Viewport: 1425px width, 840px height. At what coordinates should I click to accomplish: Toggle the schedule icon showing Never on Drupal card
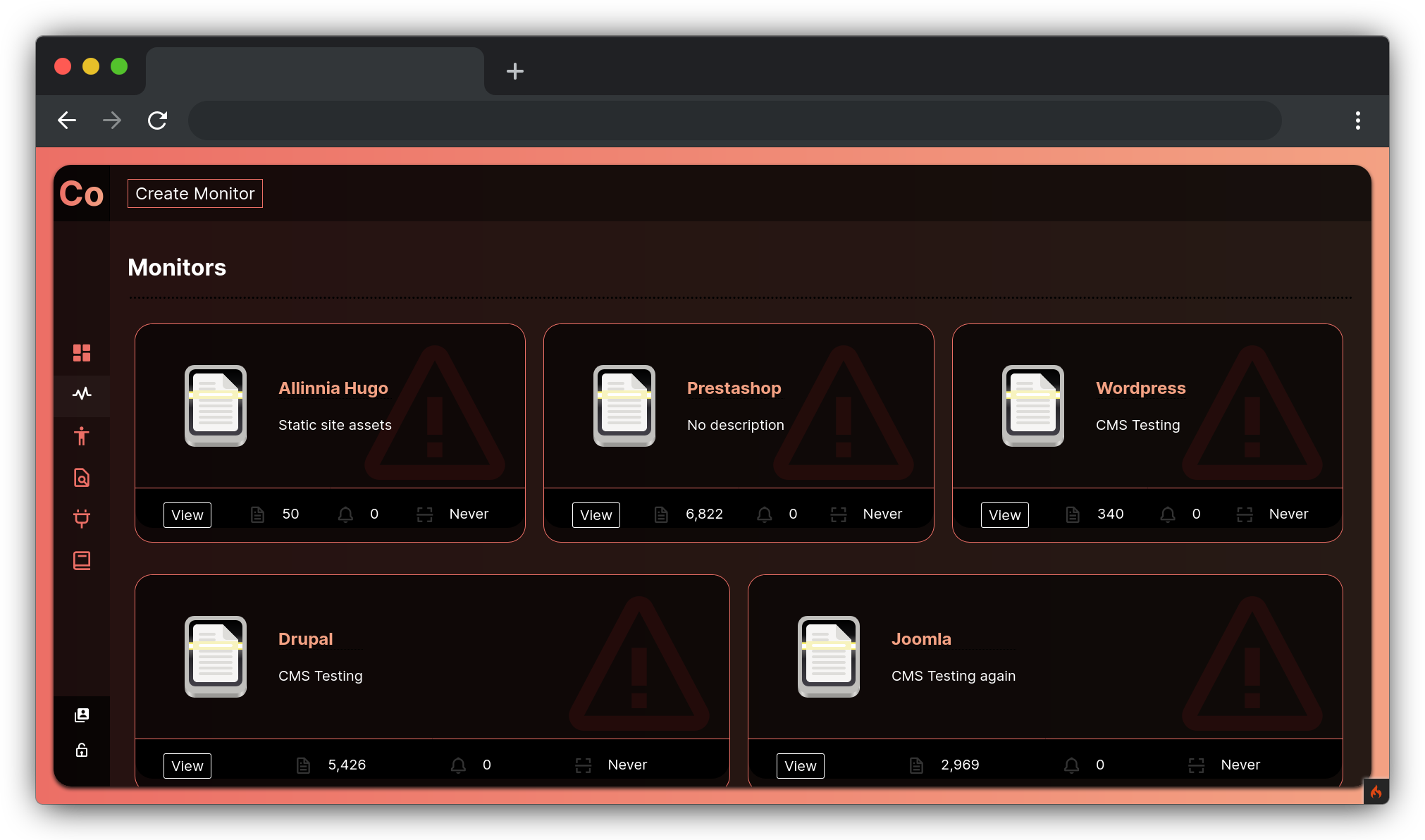point(583,765)
